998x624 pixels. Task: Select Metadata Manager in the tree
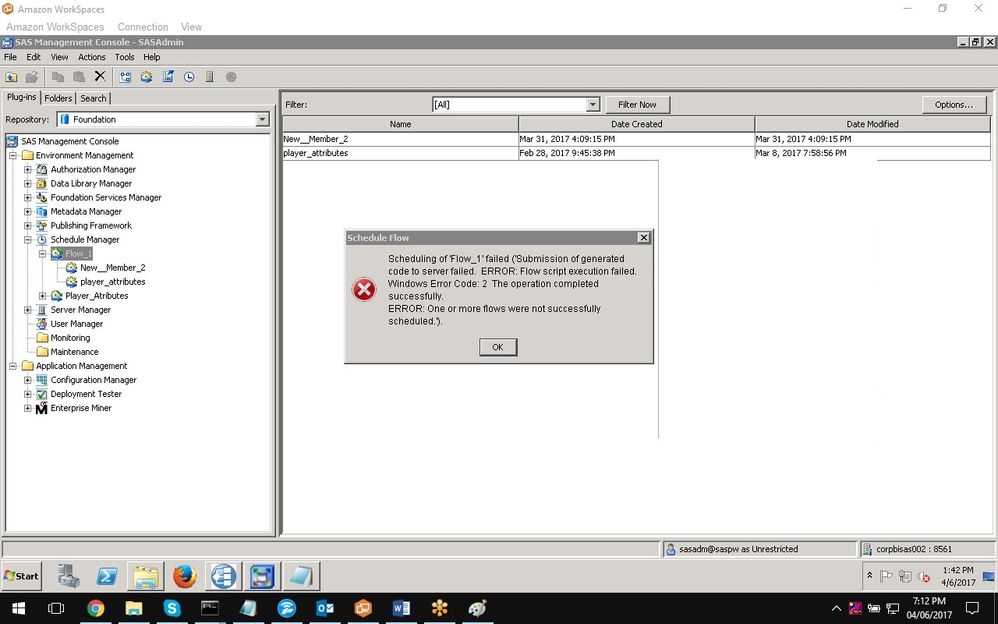(x=86, y=212)
